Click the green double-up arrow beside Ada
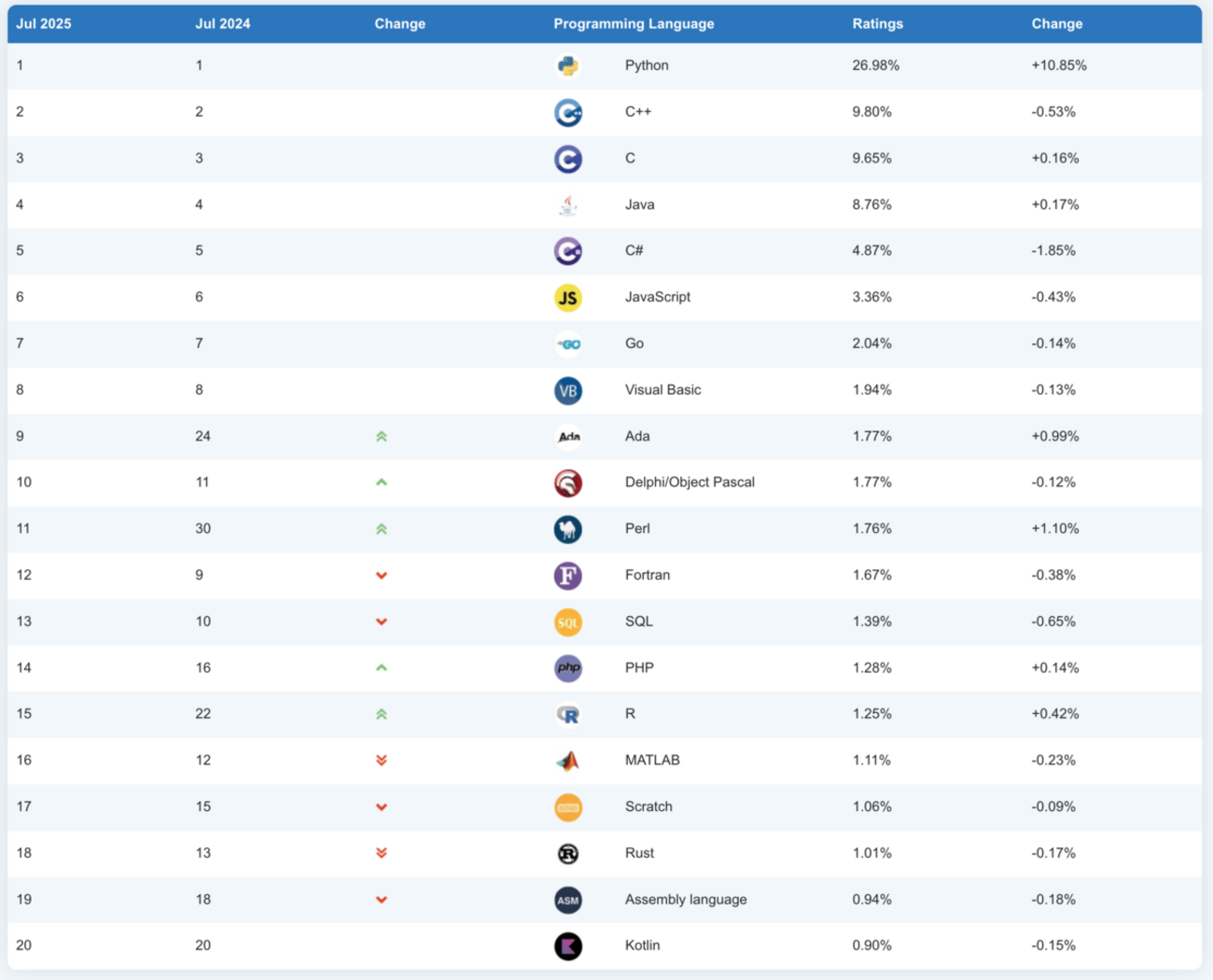The image size is (1213, 980). point(382,437)
